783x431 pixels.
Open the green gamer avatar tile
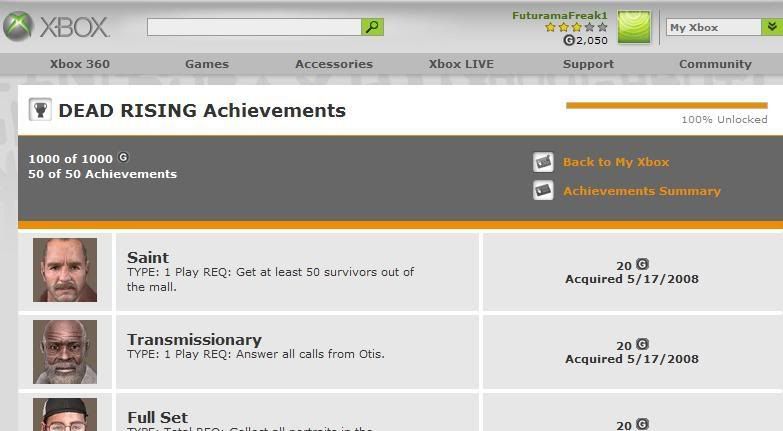[x=634, y=27]
